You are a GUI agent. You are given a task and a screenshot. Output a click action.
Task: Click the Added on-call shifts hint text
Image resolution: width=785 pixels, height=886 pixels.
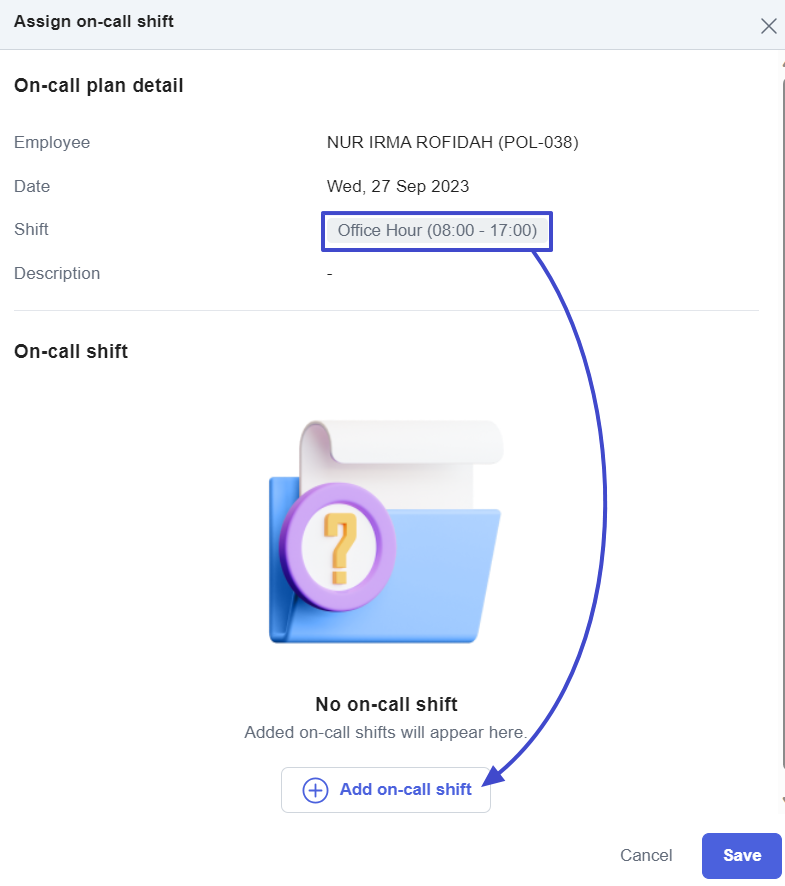pos(386,732)
